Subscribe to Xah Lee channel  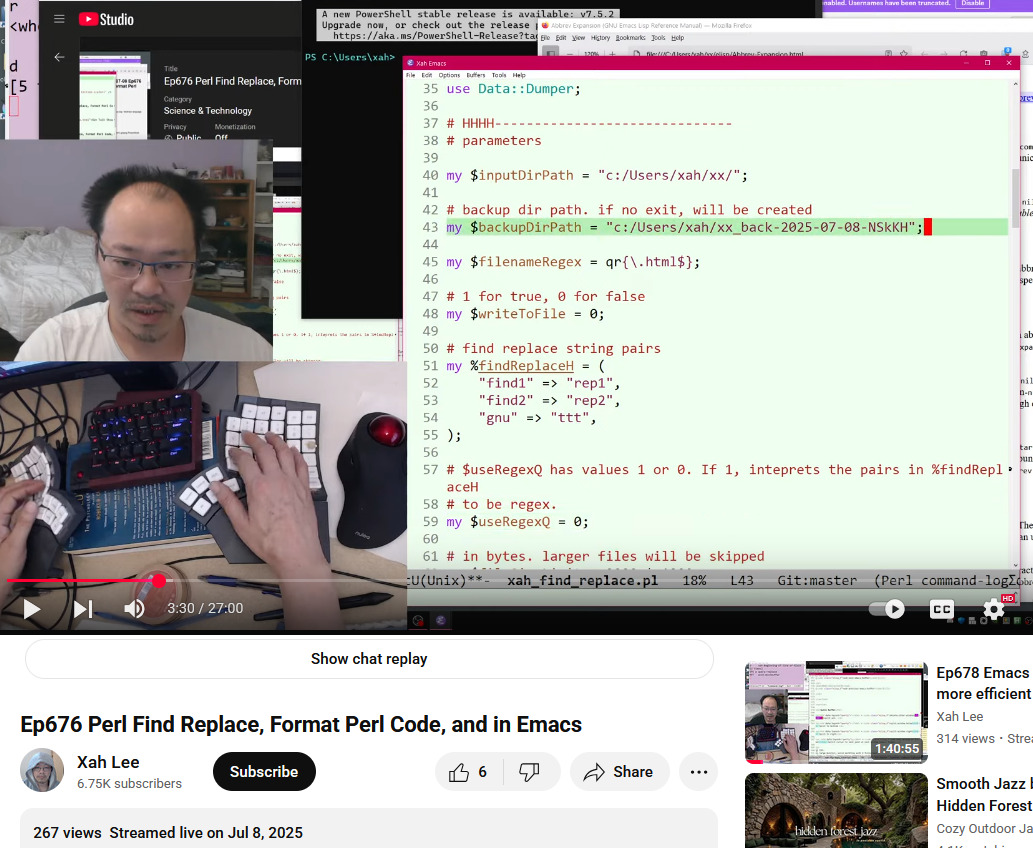[x=264, y=772]
